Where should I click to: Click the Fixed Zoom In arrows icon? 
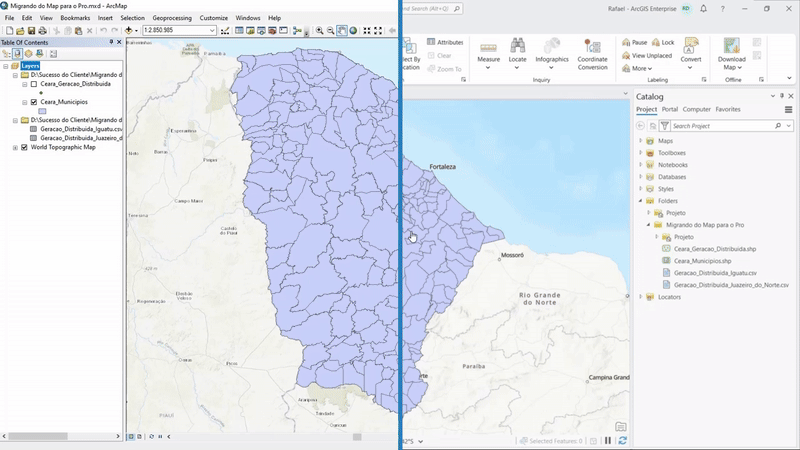click(x=367, y=31)
